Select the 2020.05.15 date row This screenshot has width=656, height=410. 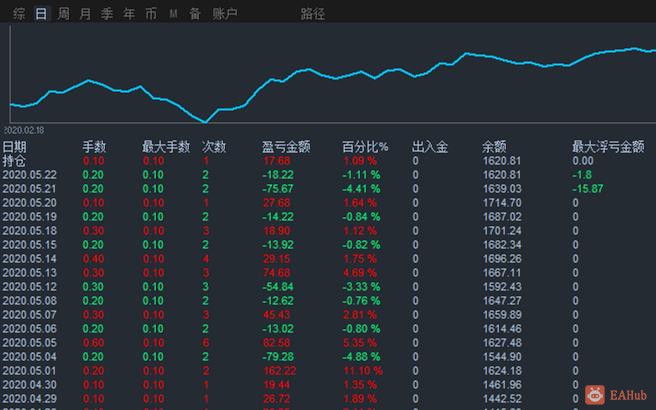tap(29, 245)
